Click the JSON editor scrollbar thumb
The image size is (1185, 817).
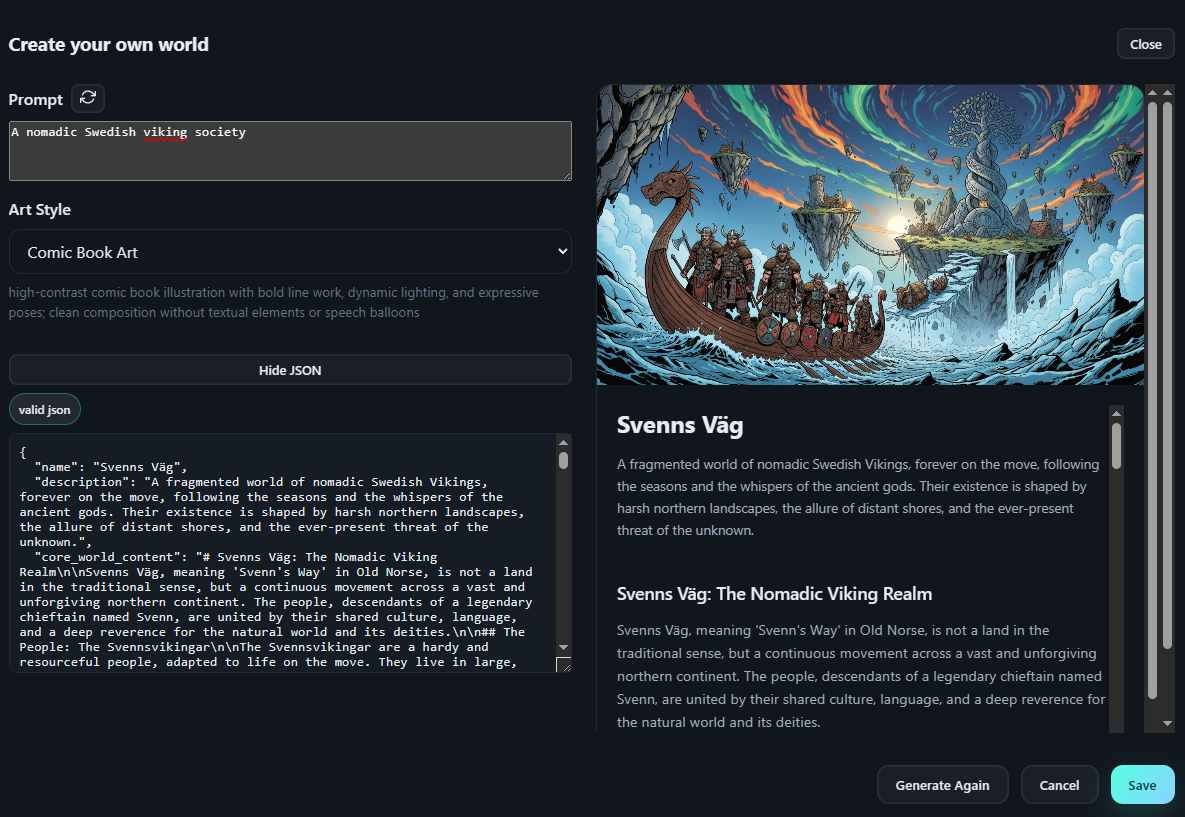[x=563, y=460]
